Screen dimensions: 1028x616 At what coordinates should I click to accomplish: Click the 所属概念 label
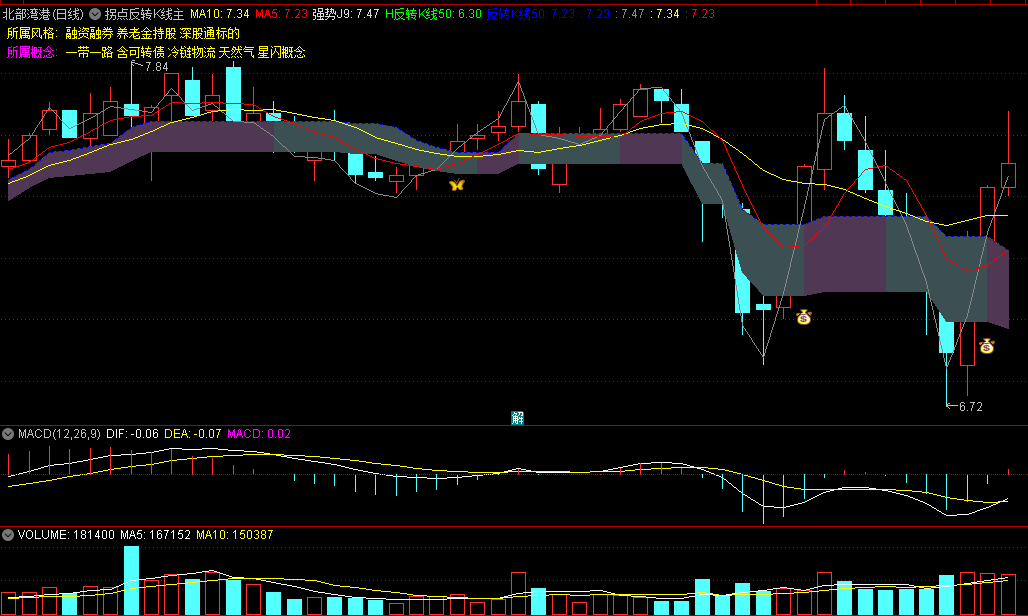tap(31, 52)
